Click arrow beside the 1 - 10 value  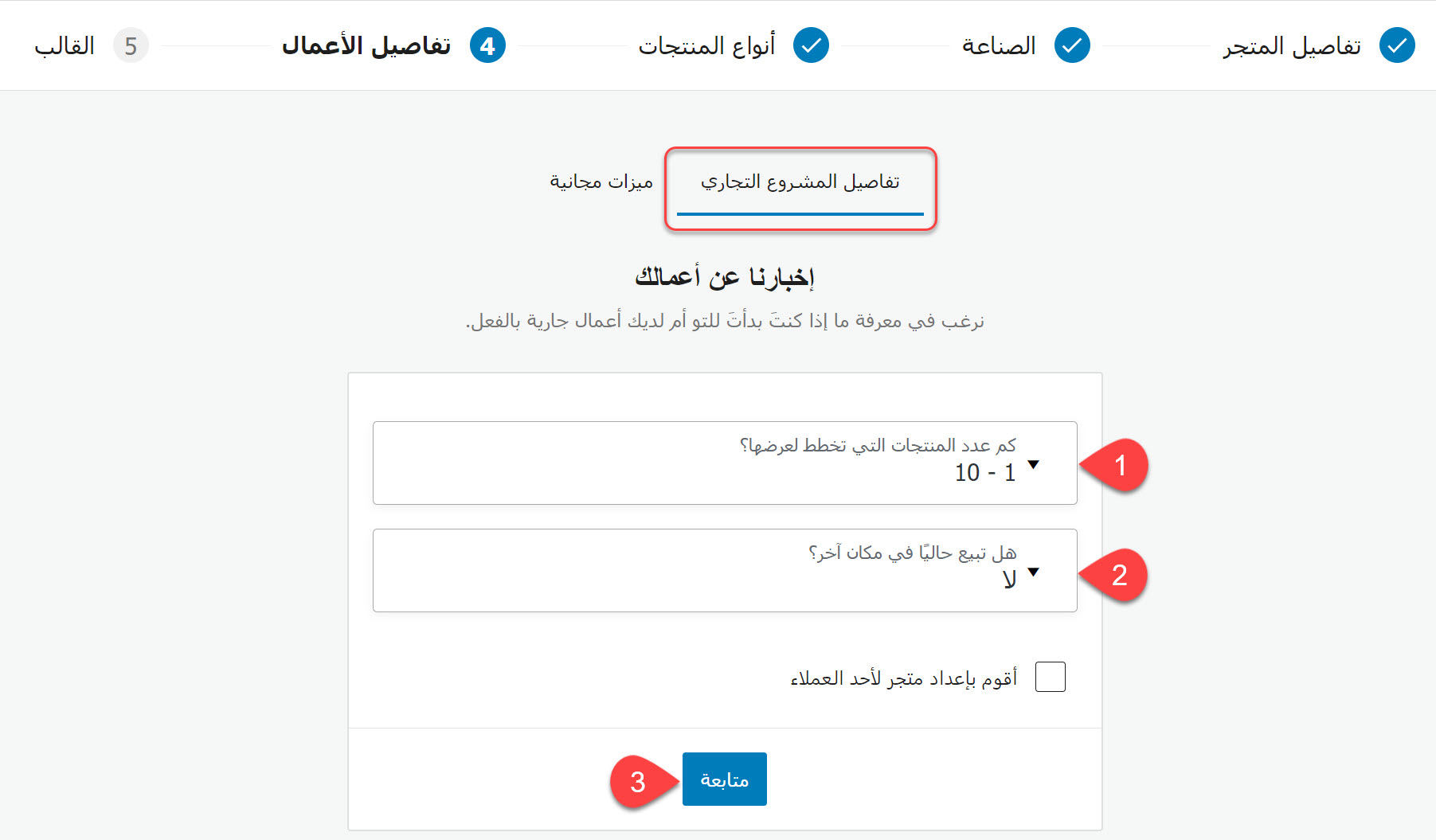(1034, 465)
